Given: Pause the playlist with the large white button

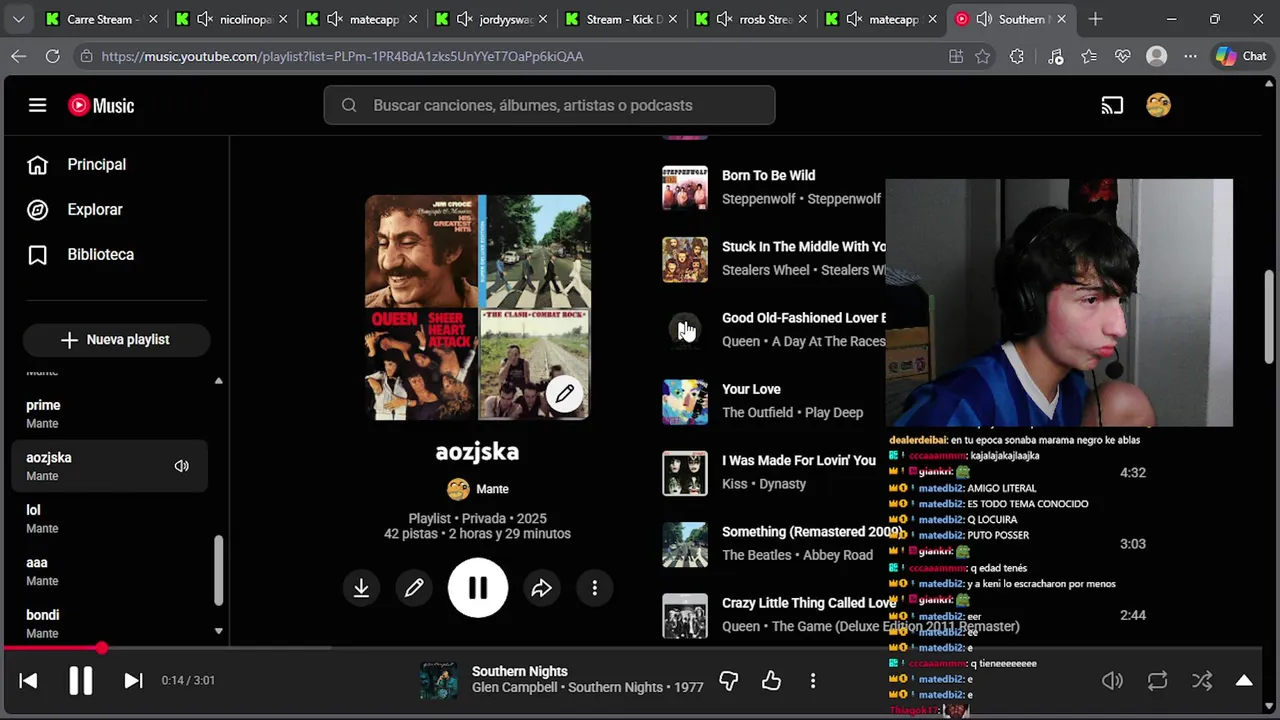Looking at the screenshot, I should (x=478, y=588).
